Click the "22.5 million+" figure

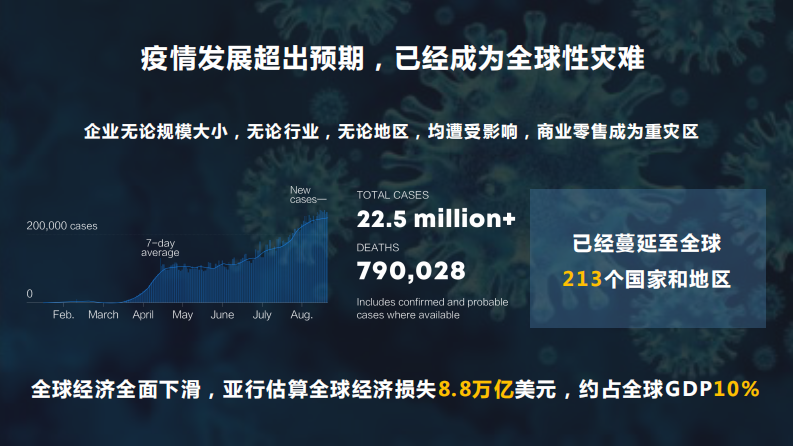point(436,218)
